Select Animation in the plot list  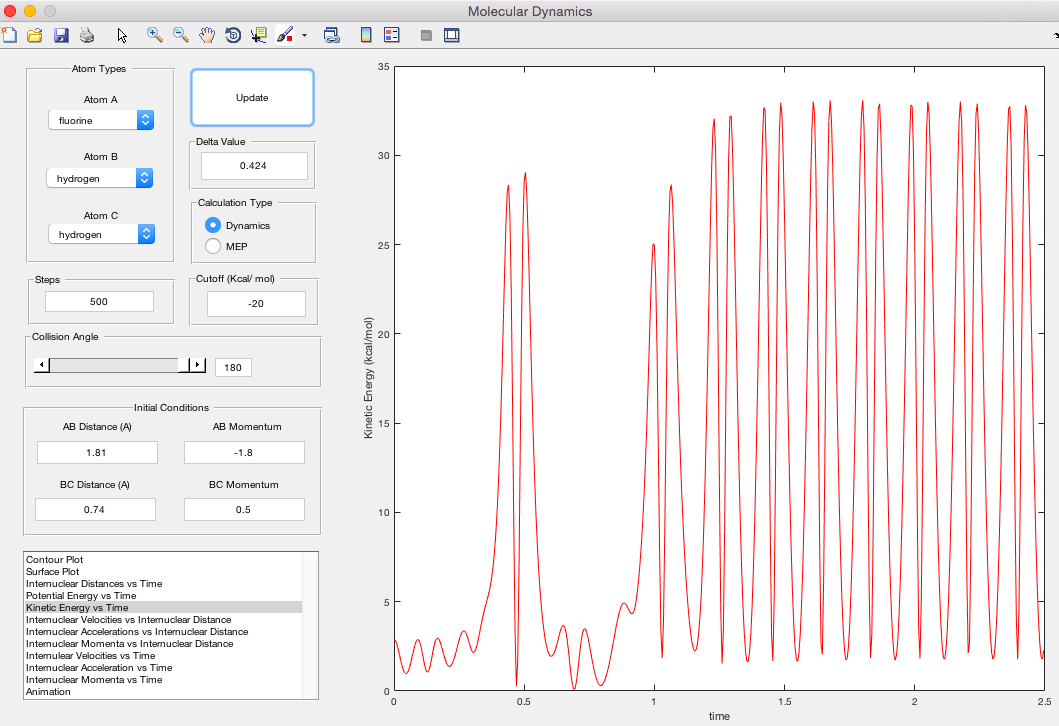click(49, 692)
